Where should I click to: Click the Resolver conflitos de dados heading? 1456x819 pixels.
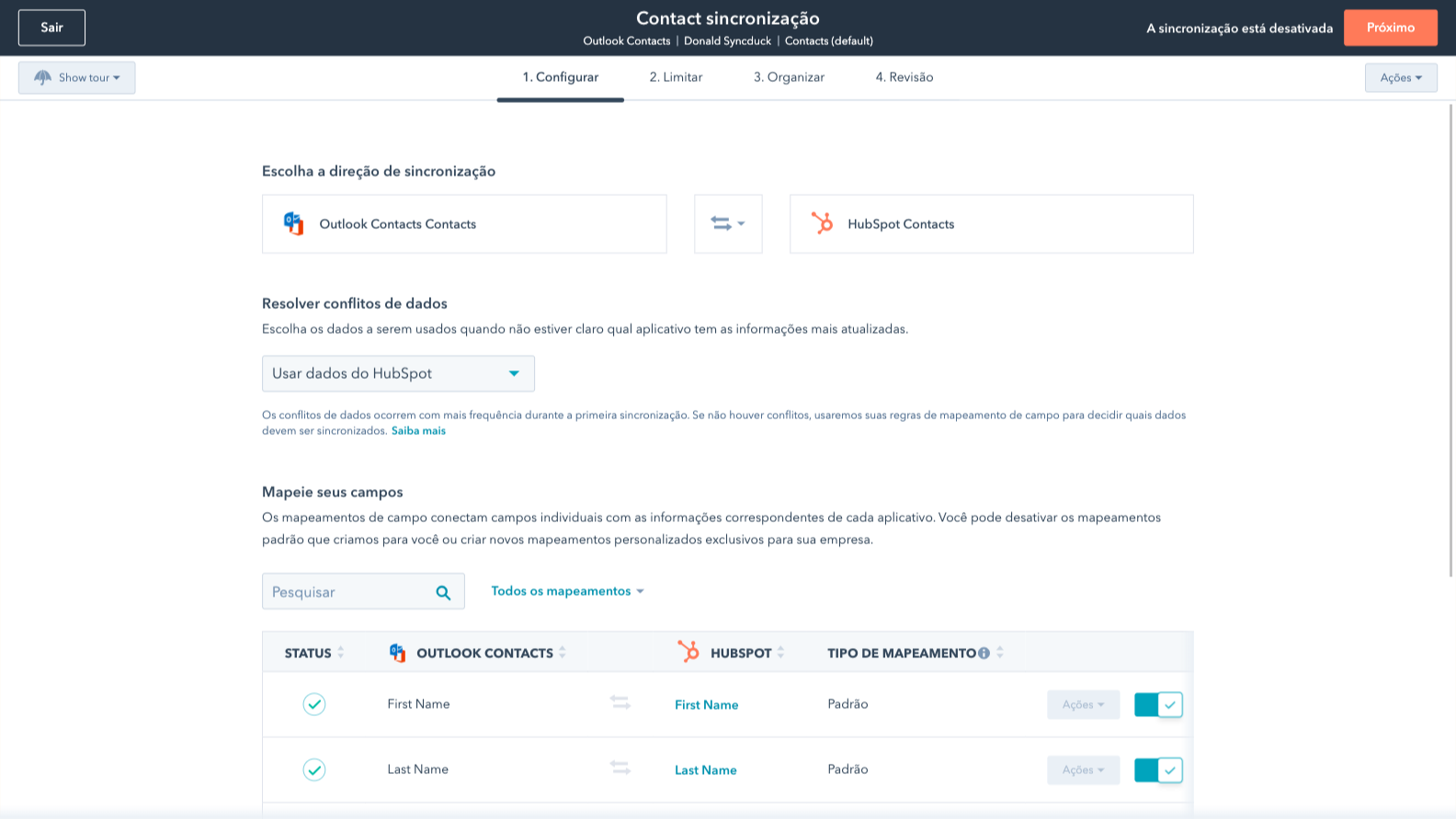click(x=355, y=303)
